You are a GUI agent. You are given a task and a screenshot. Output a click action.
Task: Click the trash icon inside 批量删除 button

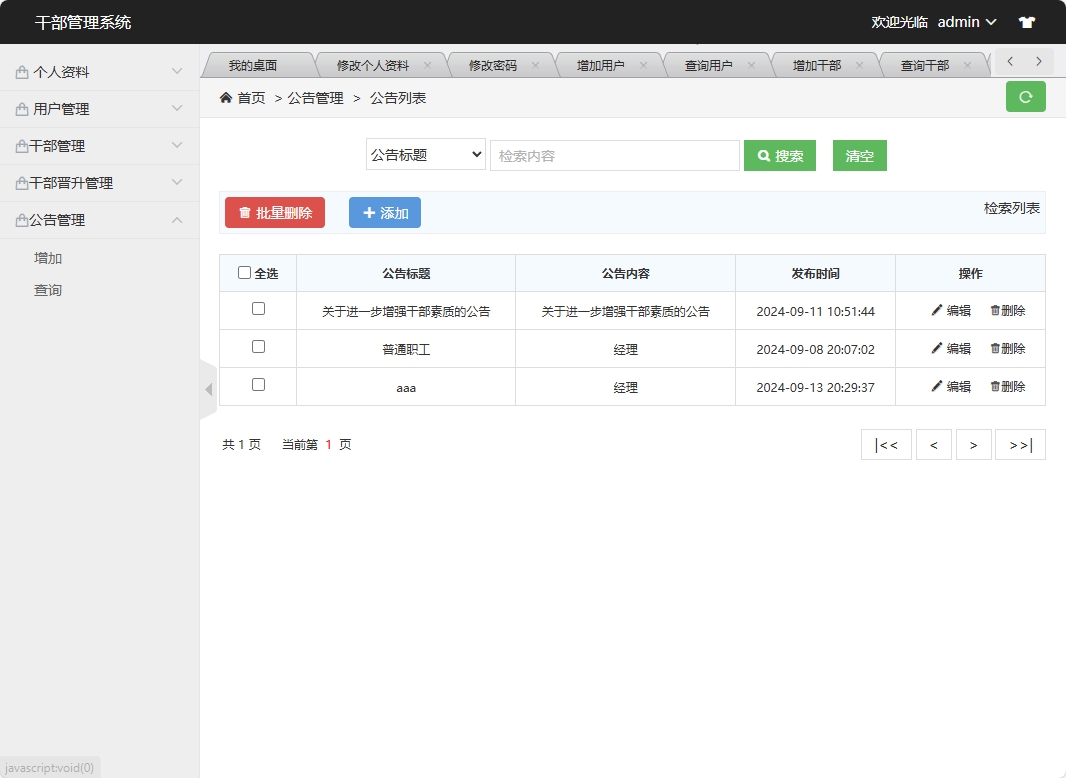243,212
